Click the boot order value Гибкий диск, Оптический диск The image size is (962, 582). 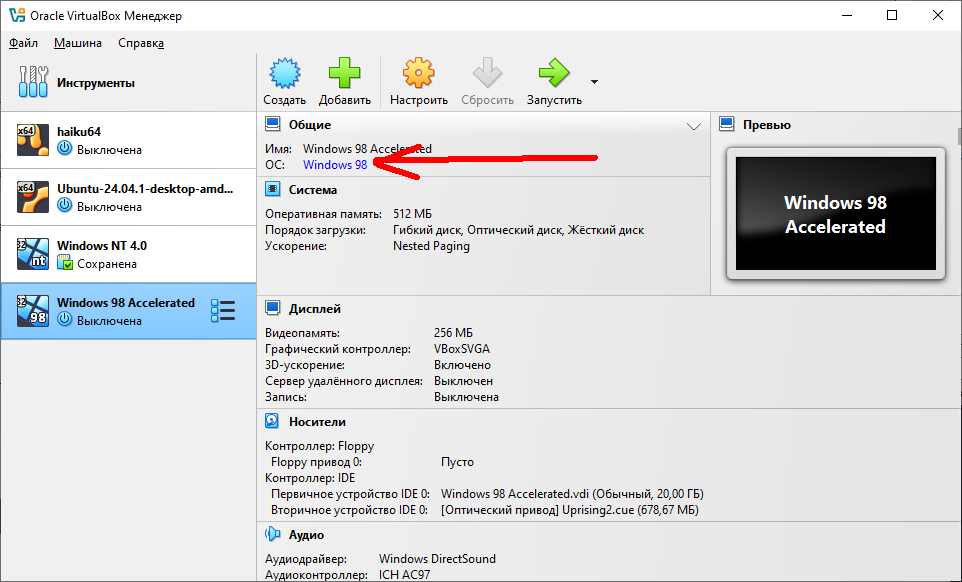(x=518, y=230)
